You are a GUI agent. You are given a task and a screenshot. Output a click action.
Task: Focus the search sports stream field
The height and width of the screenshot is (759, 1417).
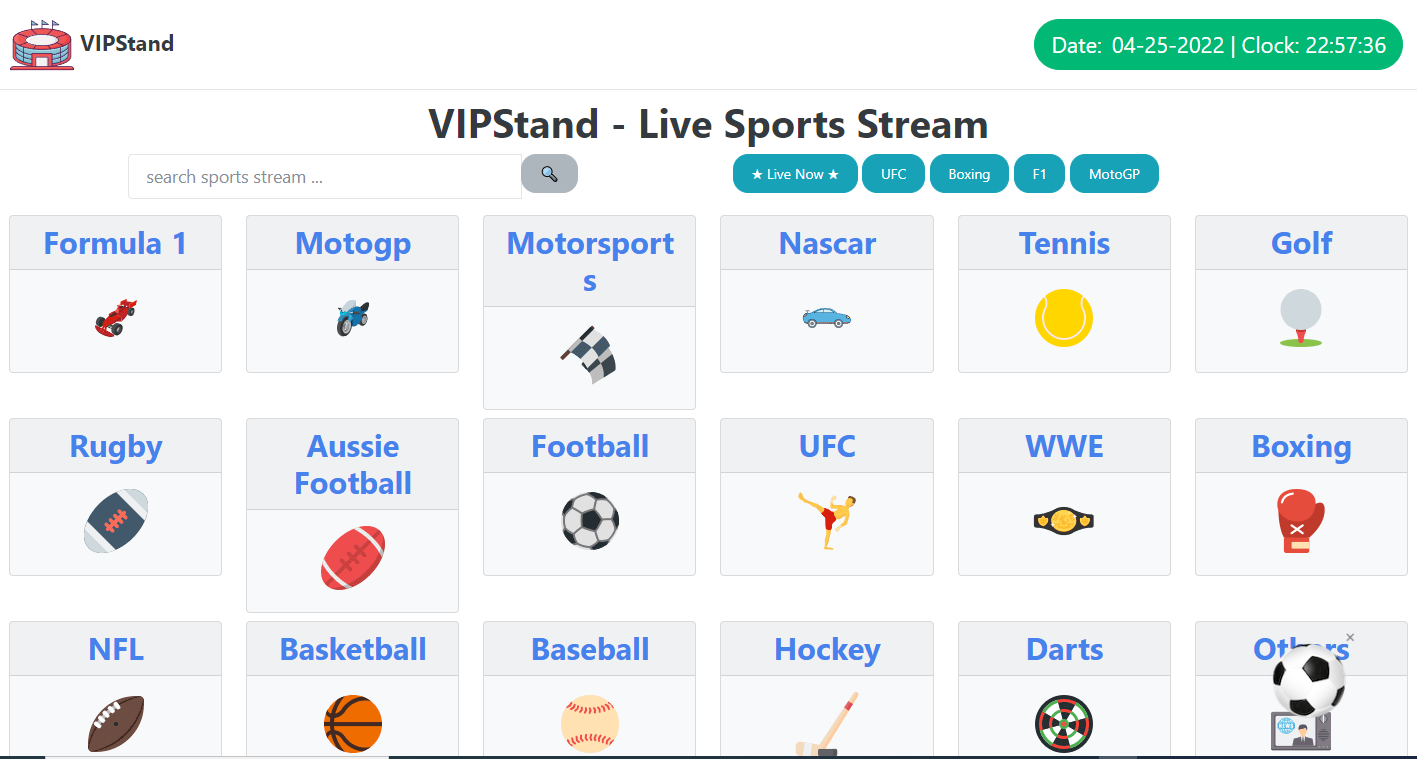pos(325,177)
